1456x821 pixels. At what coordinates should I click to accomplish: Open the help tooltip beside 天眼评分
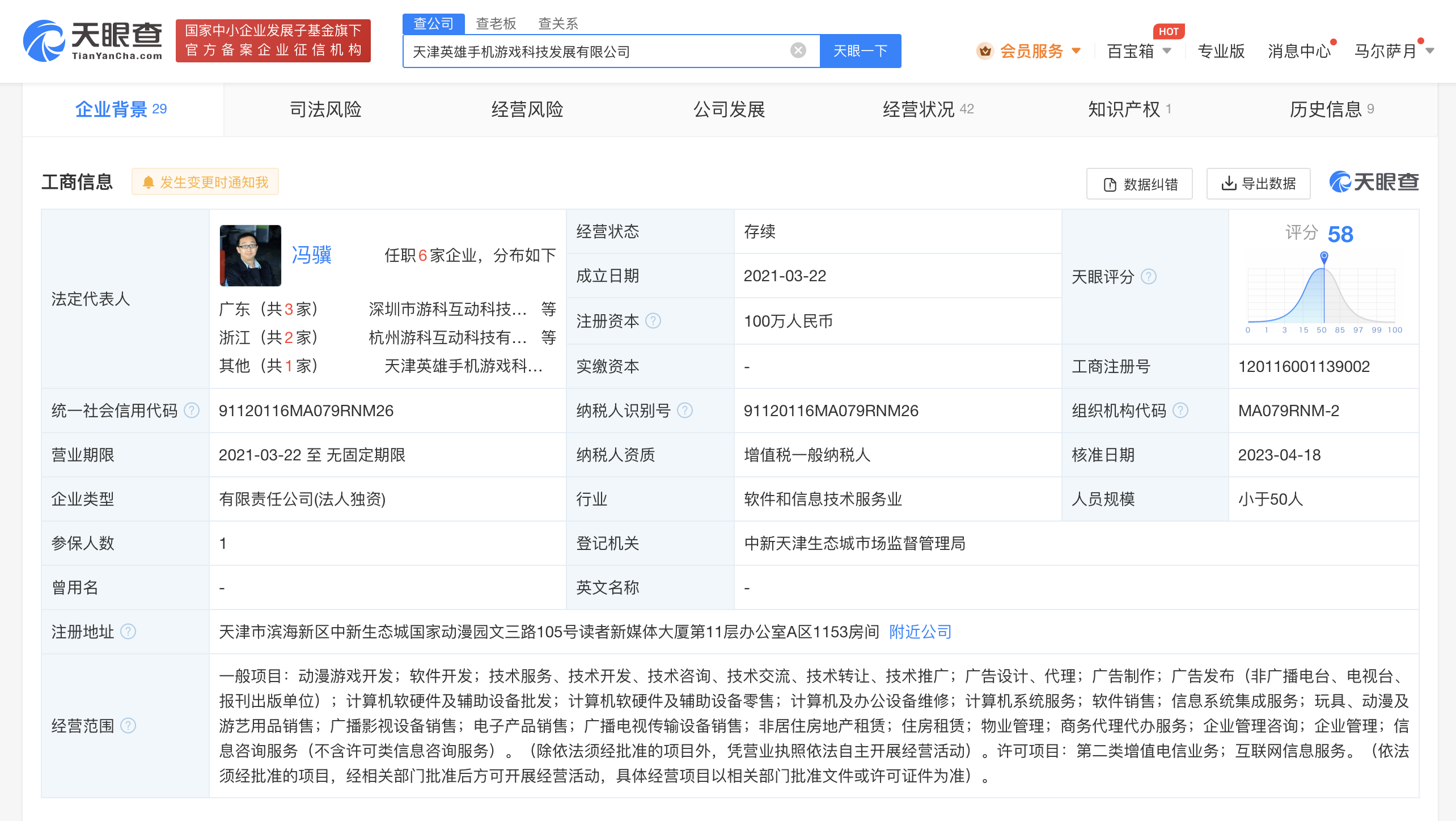(1149, 277)
